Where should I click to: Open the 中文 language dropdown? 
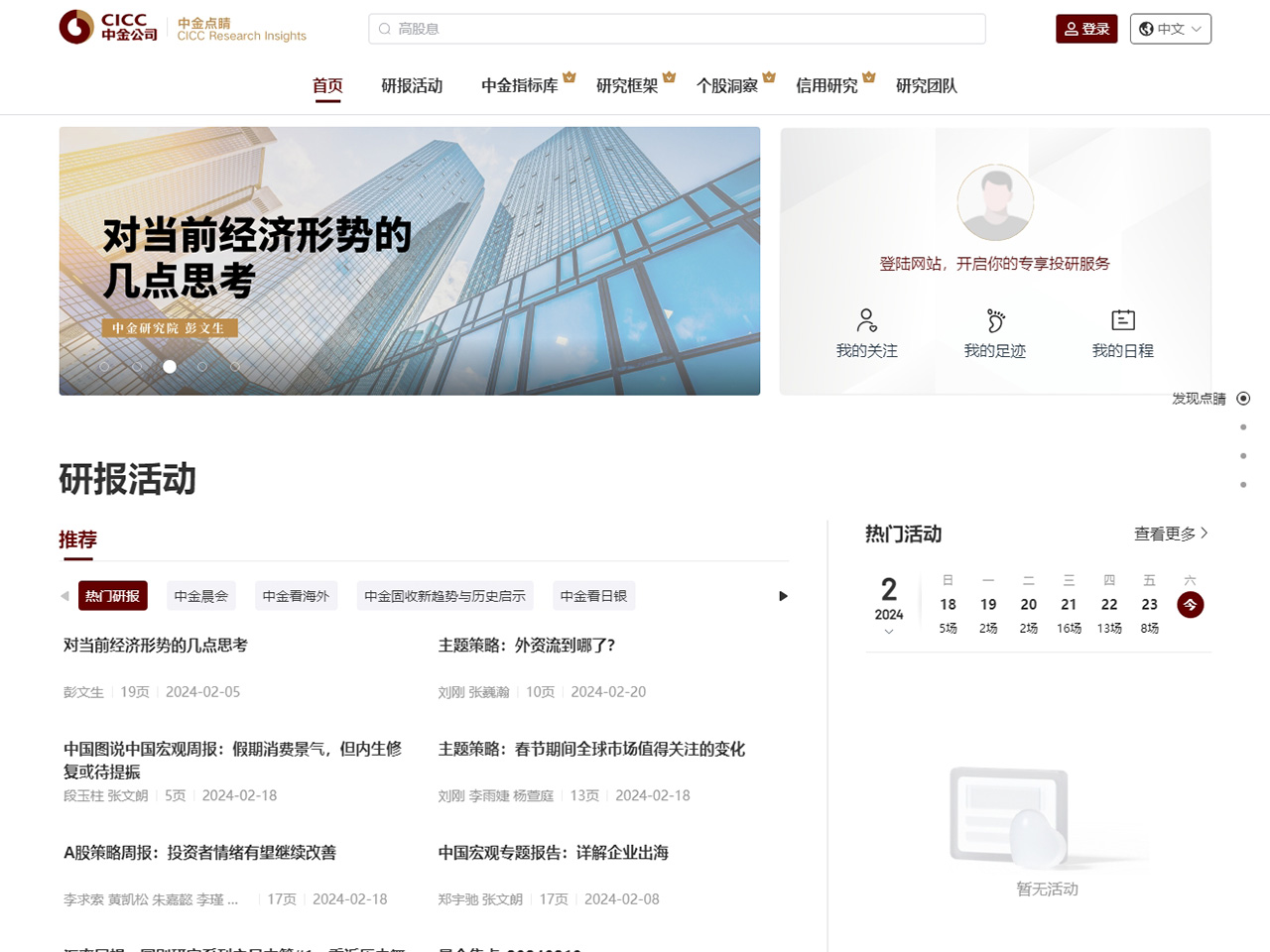[x=1170, y=29]
